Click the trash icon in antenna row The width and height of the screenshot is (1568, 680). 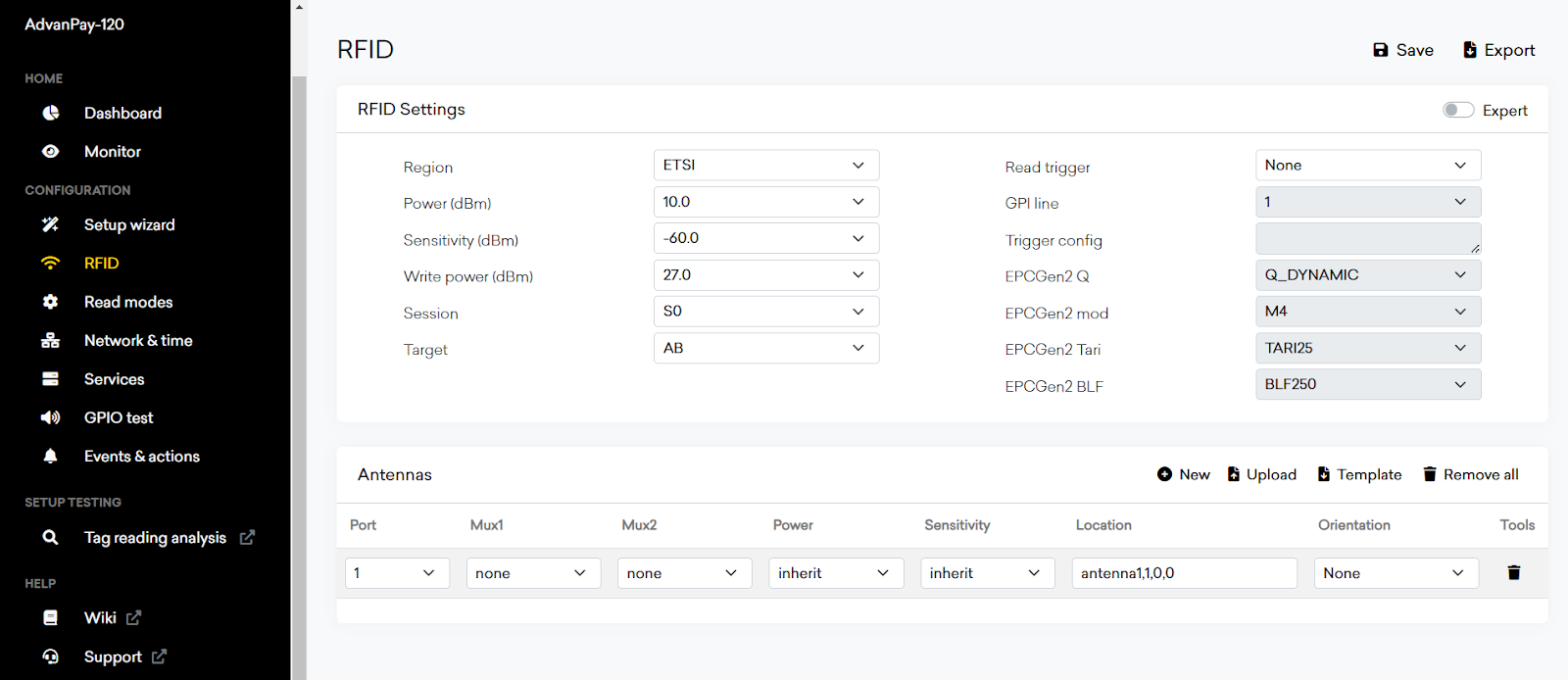click(1513, 573)
